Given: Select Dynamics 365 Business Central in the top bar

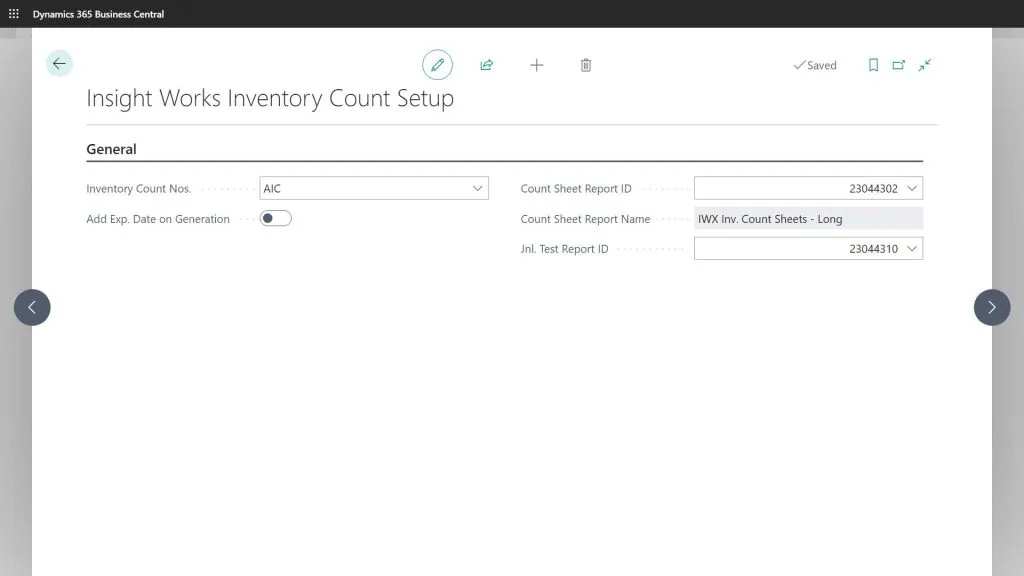Looking at the screenshot, I should 99,13.
